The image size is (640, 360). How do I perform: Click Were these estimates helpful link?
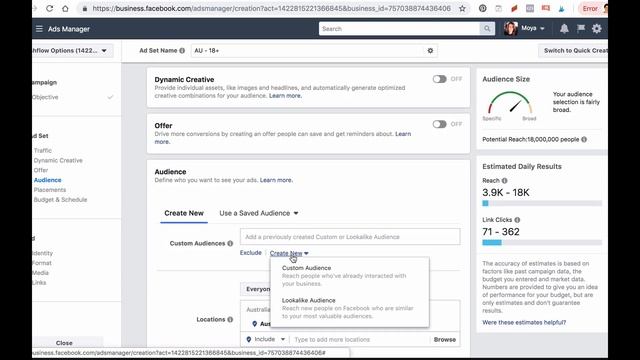coord(524,322)
